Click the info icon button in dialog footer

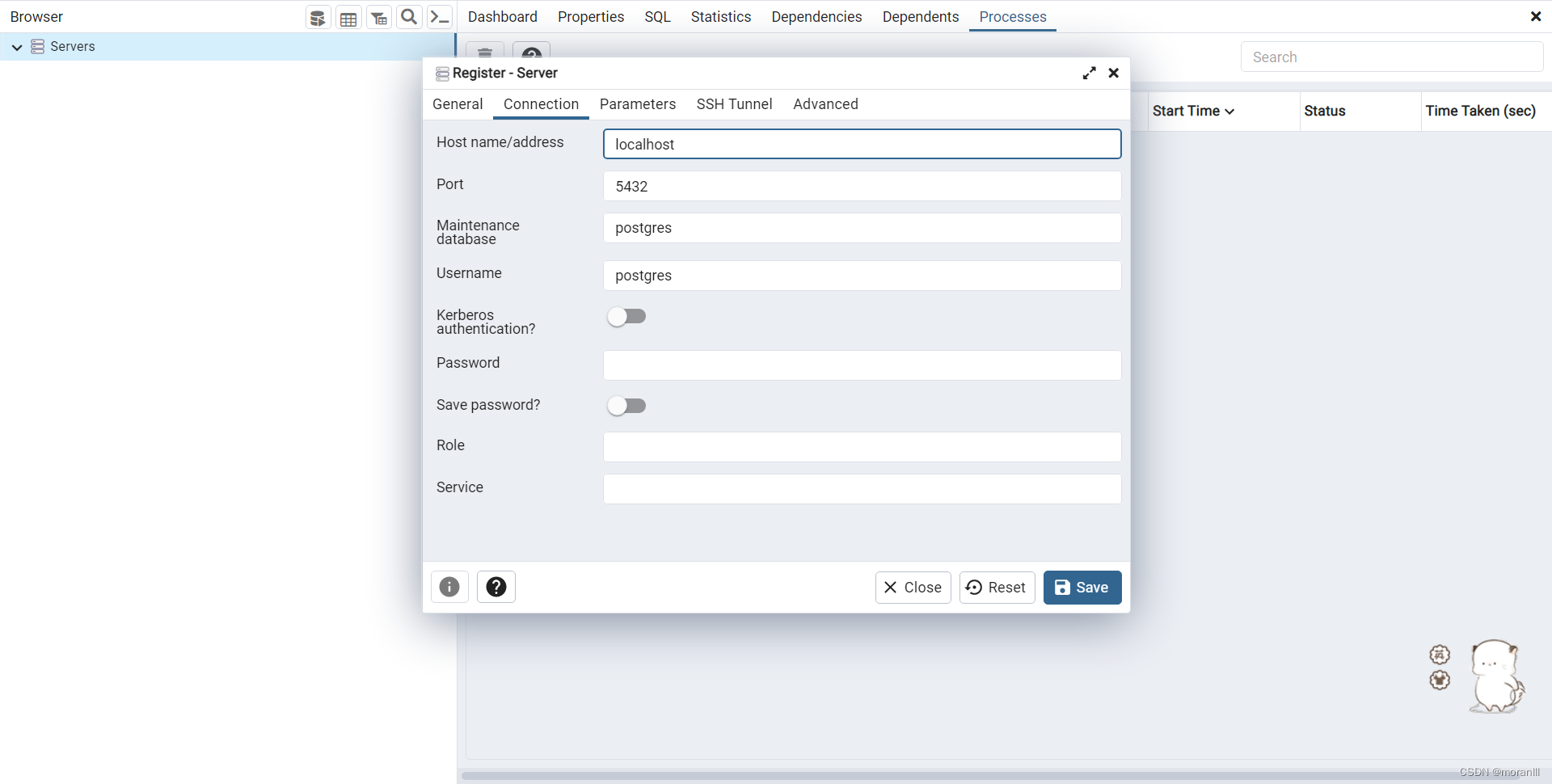point(449,587)
